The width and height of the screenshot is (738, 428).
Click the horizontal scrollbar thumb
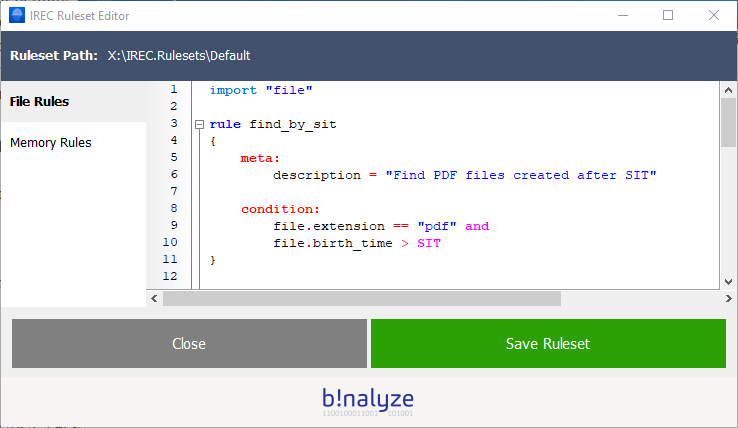362,298
